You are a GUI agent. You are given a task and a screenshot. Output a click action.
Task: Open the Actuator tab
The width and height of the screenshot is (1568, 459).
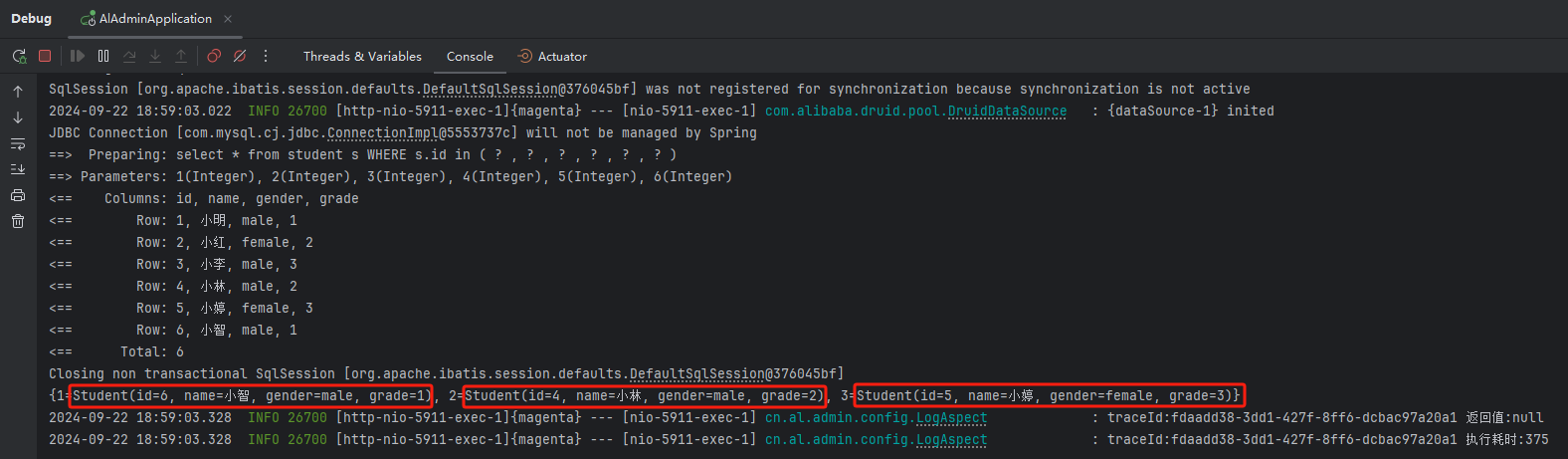click(552, 57)
